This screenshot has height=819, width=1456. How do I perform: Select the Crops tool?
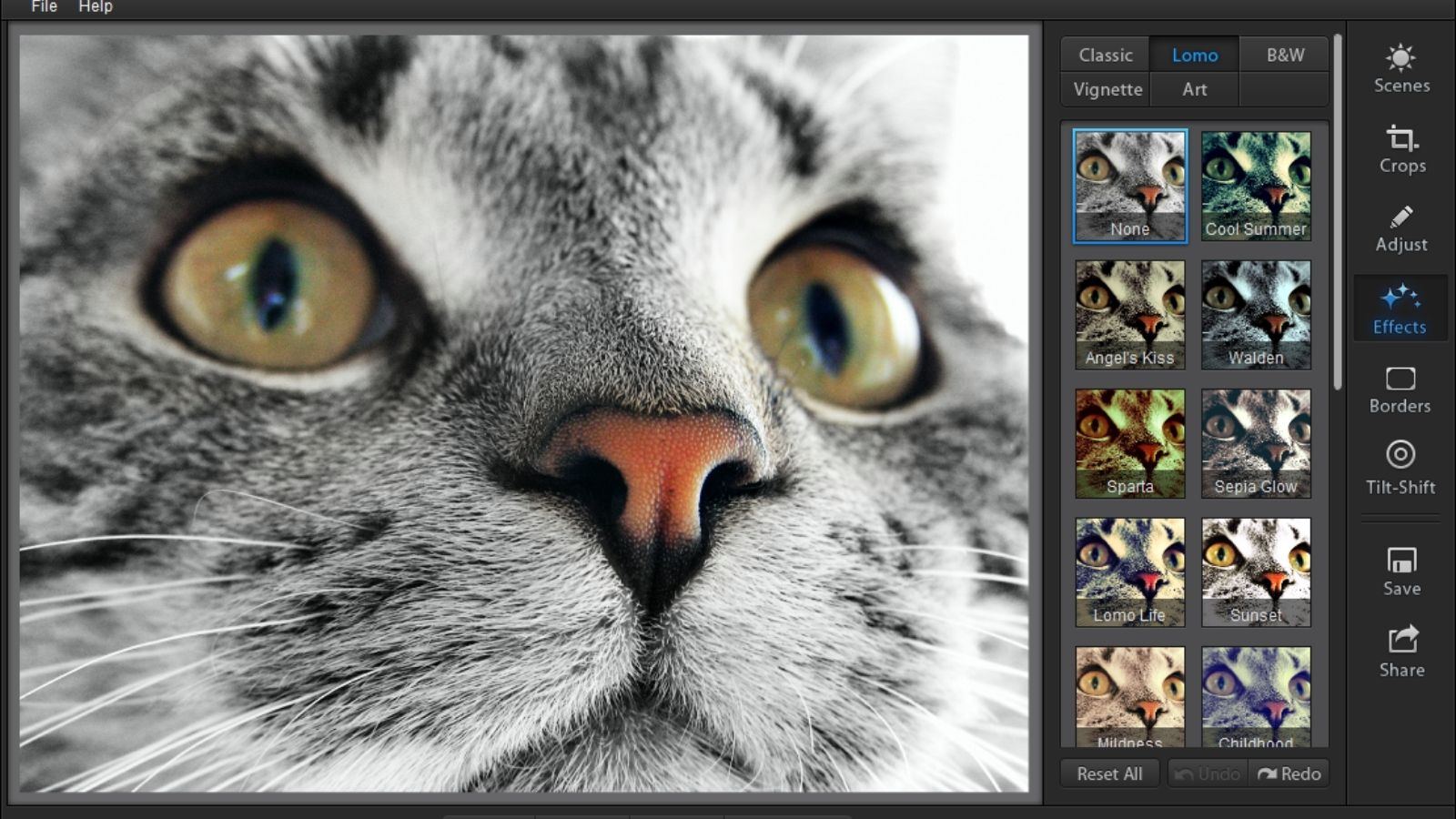1401,149
